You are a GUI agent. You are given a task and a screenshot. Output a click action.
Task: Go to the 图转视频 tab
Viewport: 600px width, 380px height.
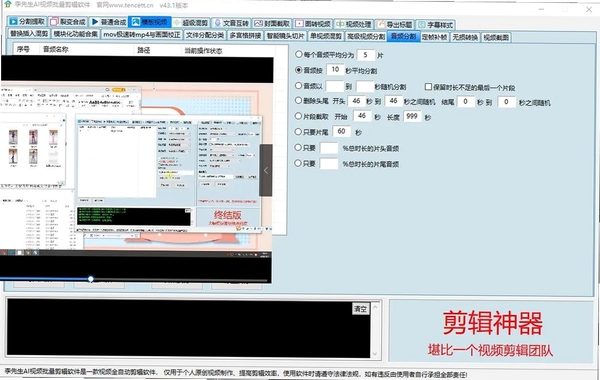tap(313, 24)
